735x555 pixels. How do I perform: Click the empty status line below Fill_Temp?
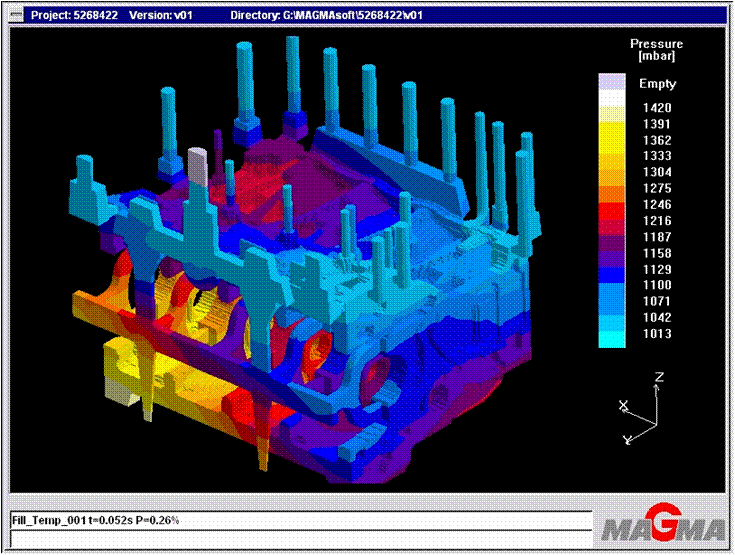pyautogui.click(x=301, y=537)
